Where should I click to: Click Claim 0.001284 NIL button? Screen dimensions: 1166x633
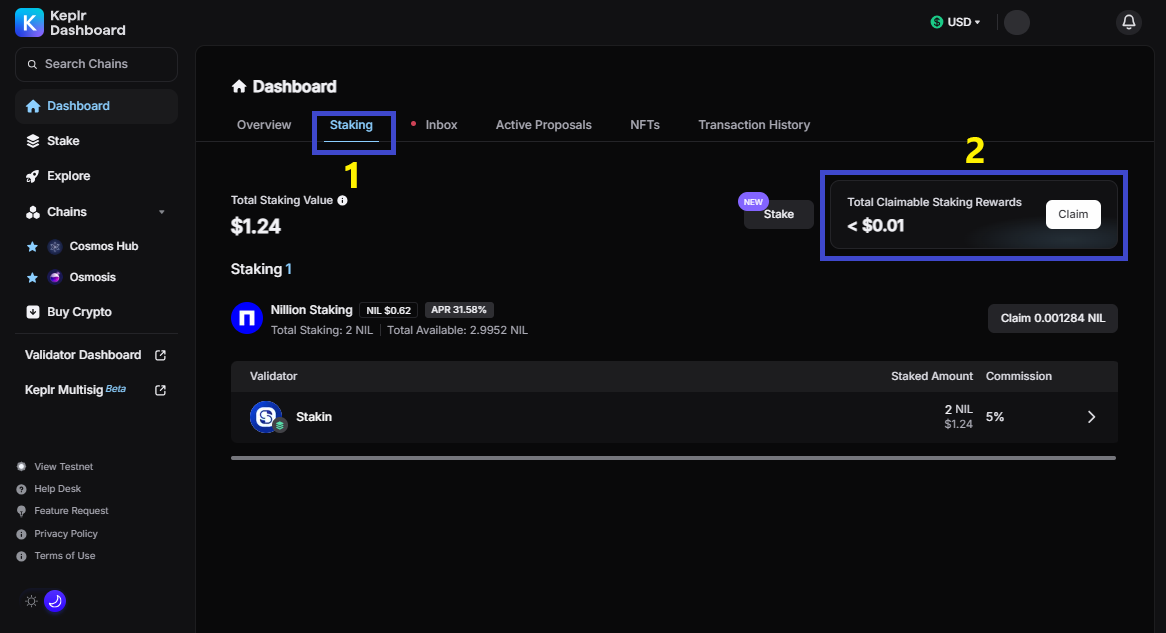pos(1052,318)
